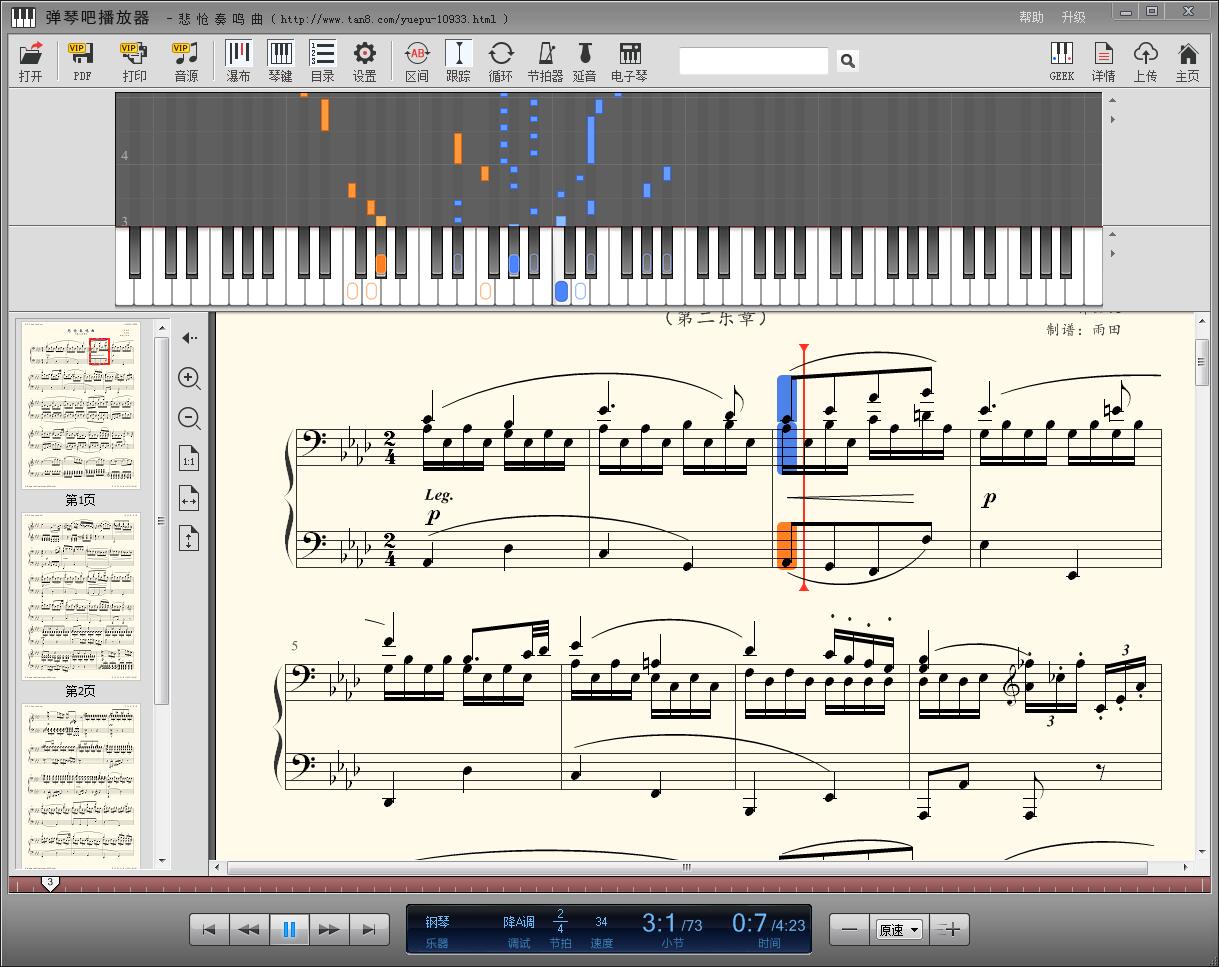Fit score to window height

(189, 539)
